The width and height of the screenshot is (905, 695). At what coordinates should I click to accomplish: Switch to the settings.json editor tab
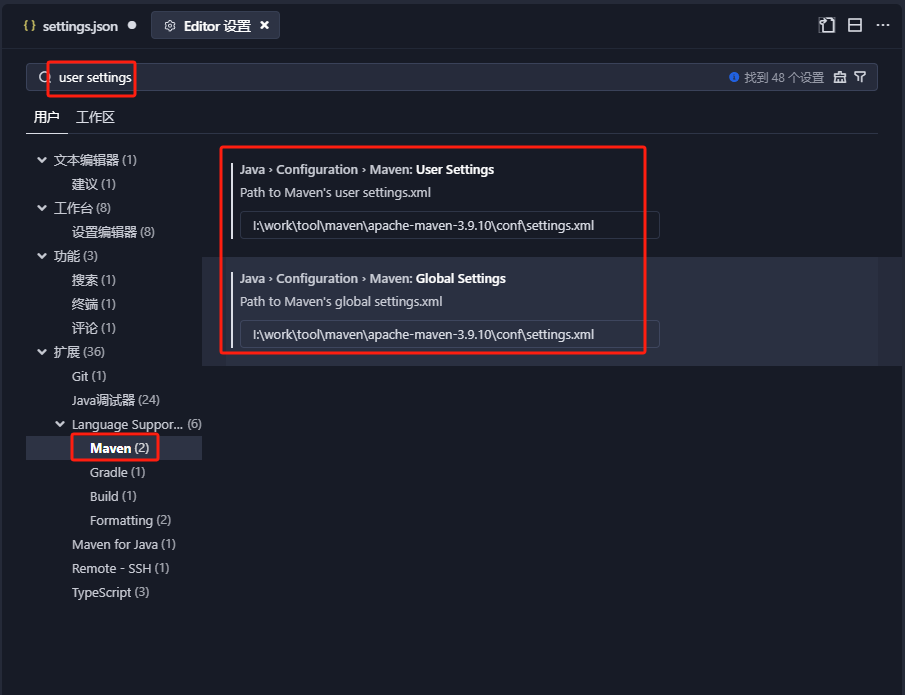[78, 25]
